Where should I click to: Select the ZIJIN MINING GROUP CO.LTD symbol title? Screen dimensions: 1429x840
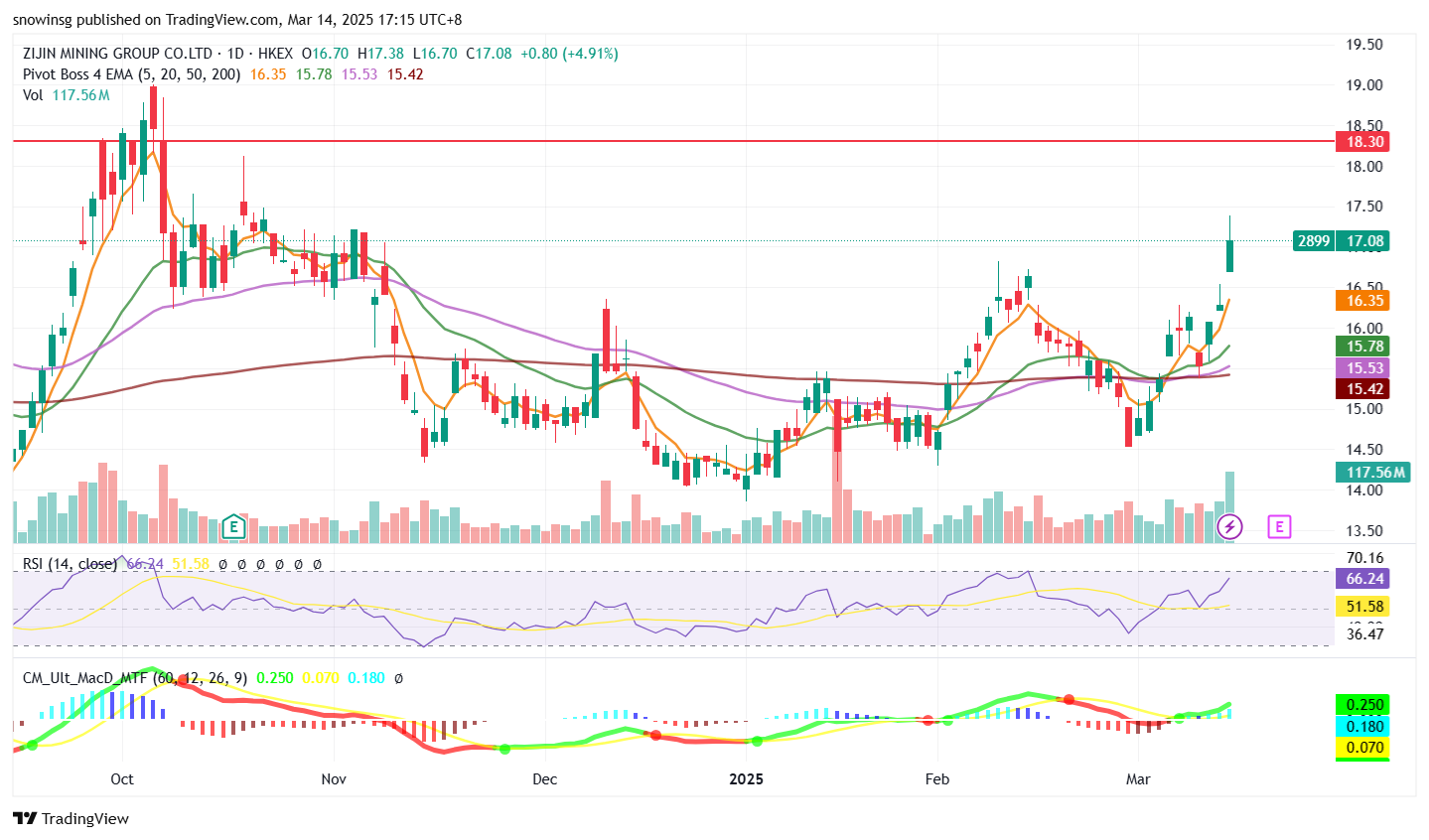coord(117,54)
